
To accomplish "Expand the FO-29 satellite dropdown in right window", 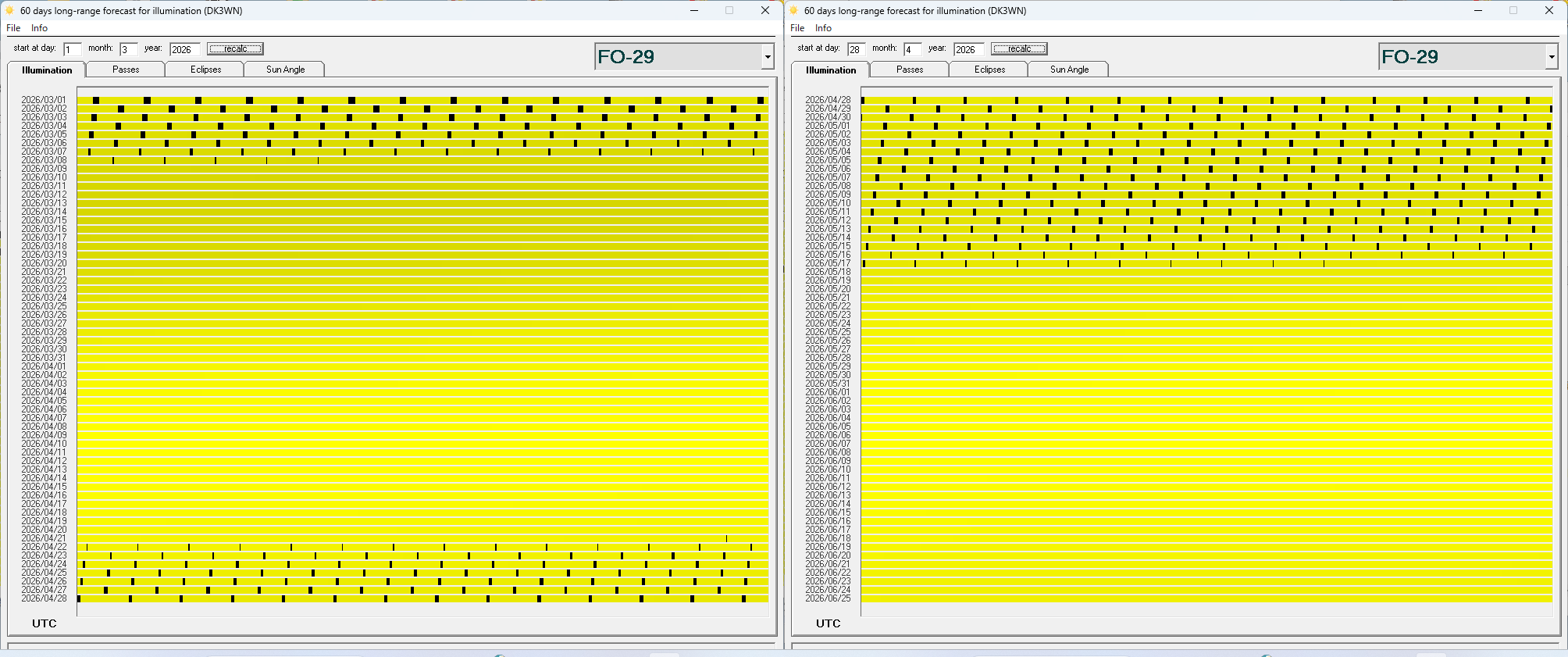I will pos(1552,56).
